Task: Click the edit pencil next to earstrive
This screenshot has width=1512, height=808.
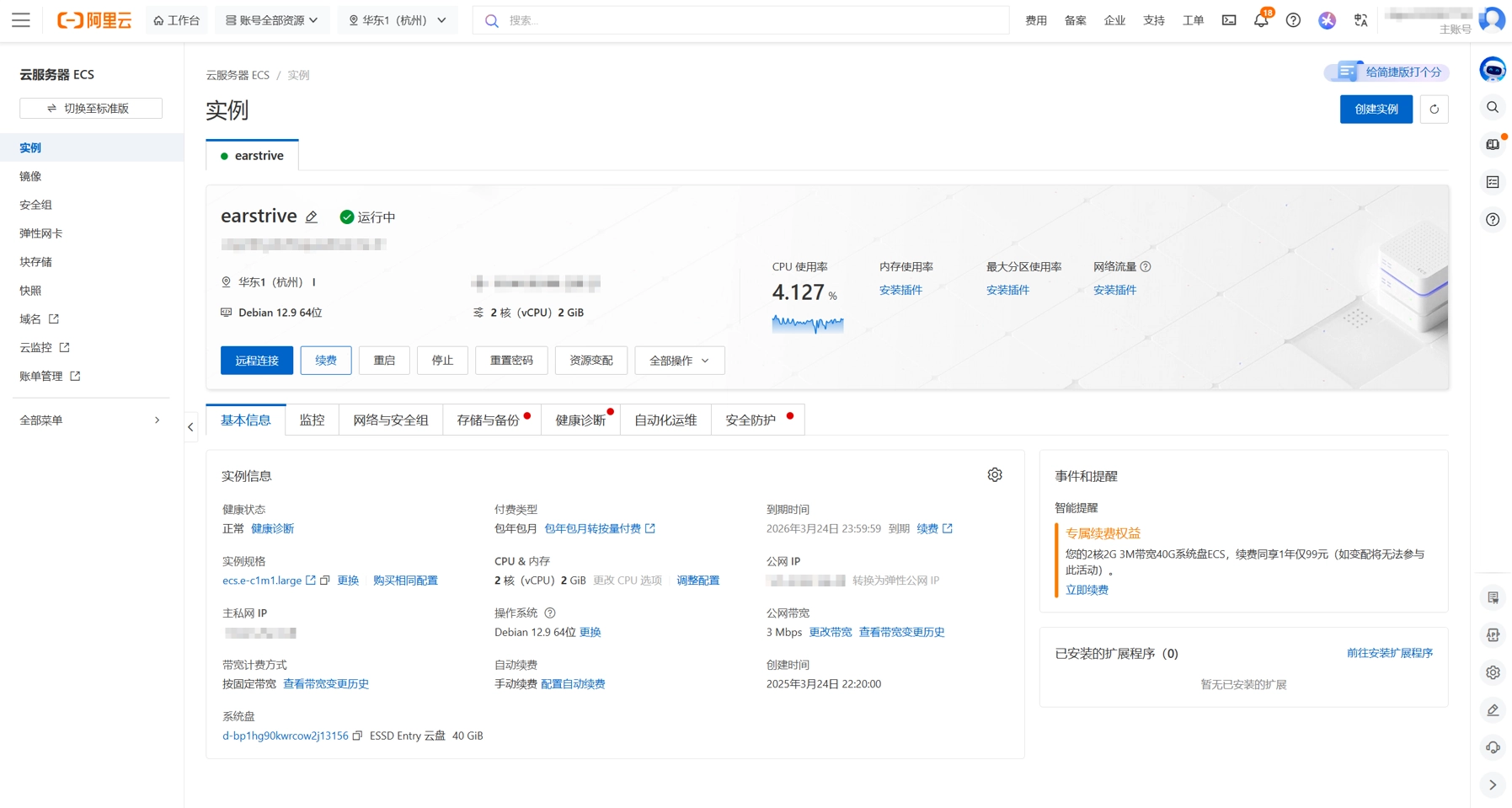Action: click(x=312, y=217)
